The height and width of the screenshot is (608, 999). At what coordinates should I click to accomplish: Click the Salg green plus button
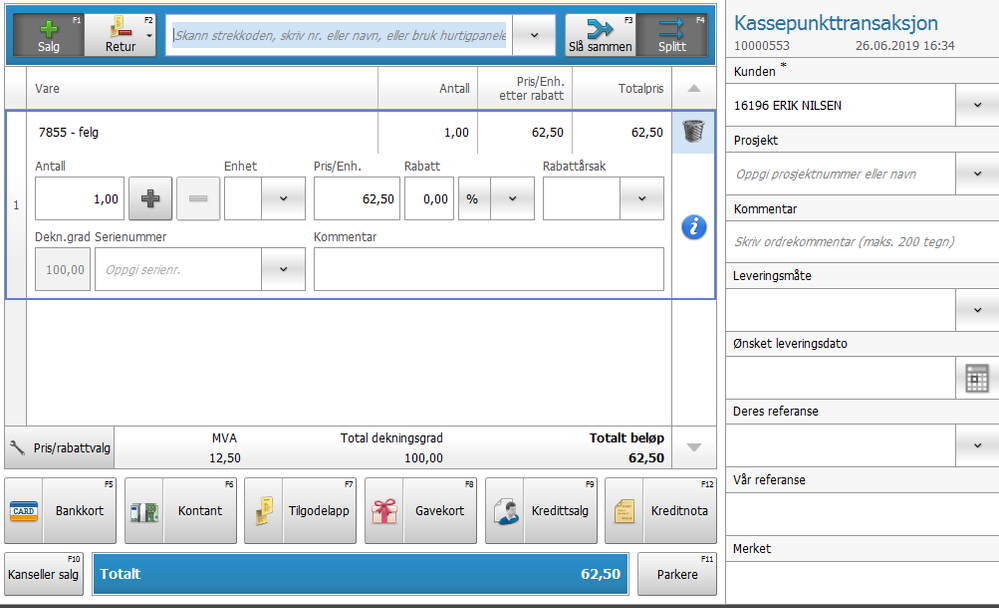[49, 36]
